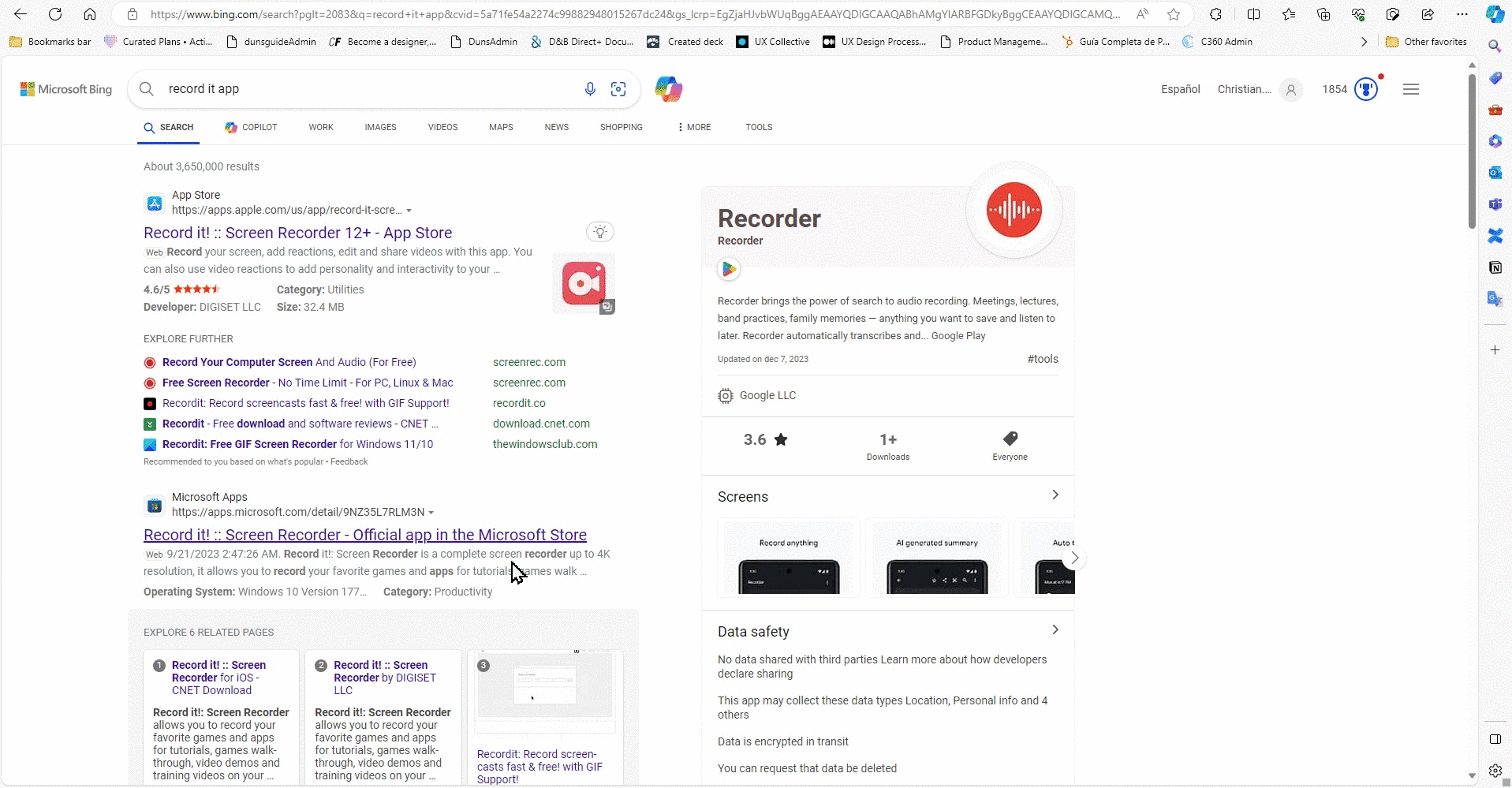
Task: Open the Microsoft Store official app result
Action: point(365,535)
